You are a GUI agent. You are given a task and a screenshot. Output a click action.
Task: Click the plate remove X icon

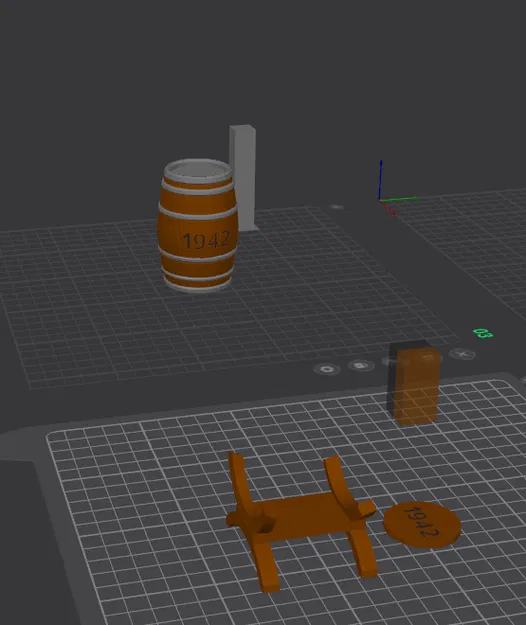pos(462,354)
